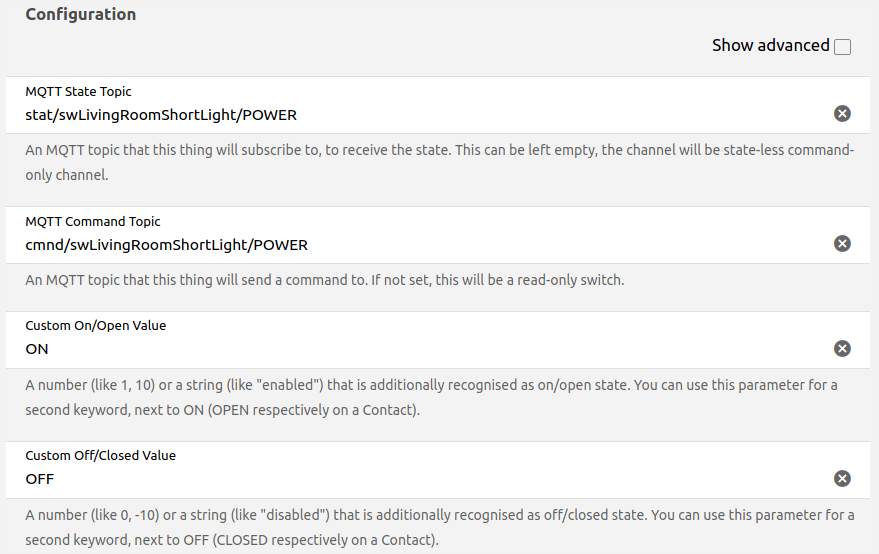The width and height of the screenshot is (879, 554).
Task: Clear the Custom Off/Closed Value field
Action: pyautogui.click(x=842, y=478)
